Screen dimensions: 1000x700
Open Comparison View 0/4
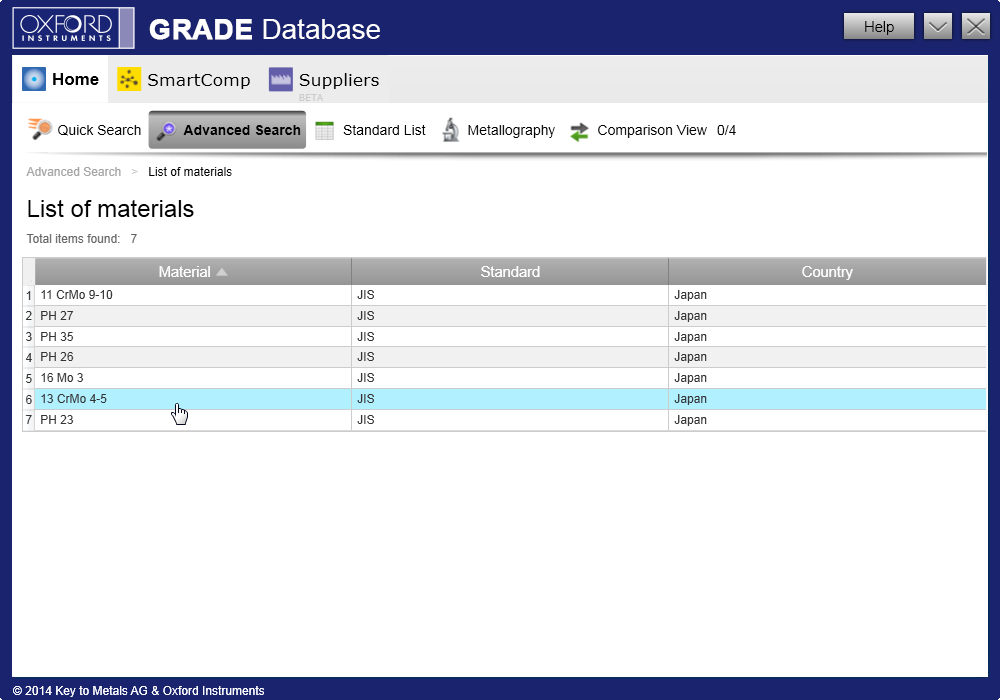[653, 131]
